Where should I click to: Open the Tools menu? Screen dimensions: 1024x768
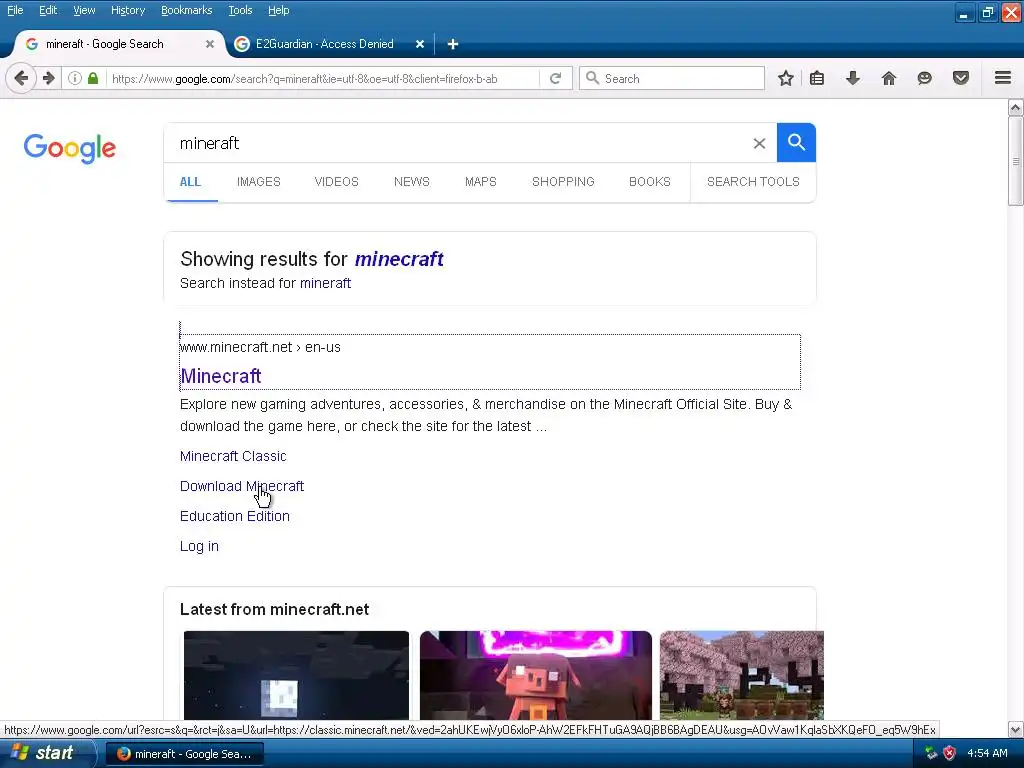tap(240, 10)
